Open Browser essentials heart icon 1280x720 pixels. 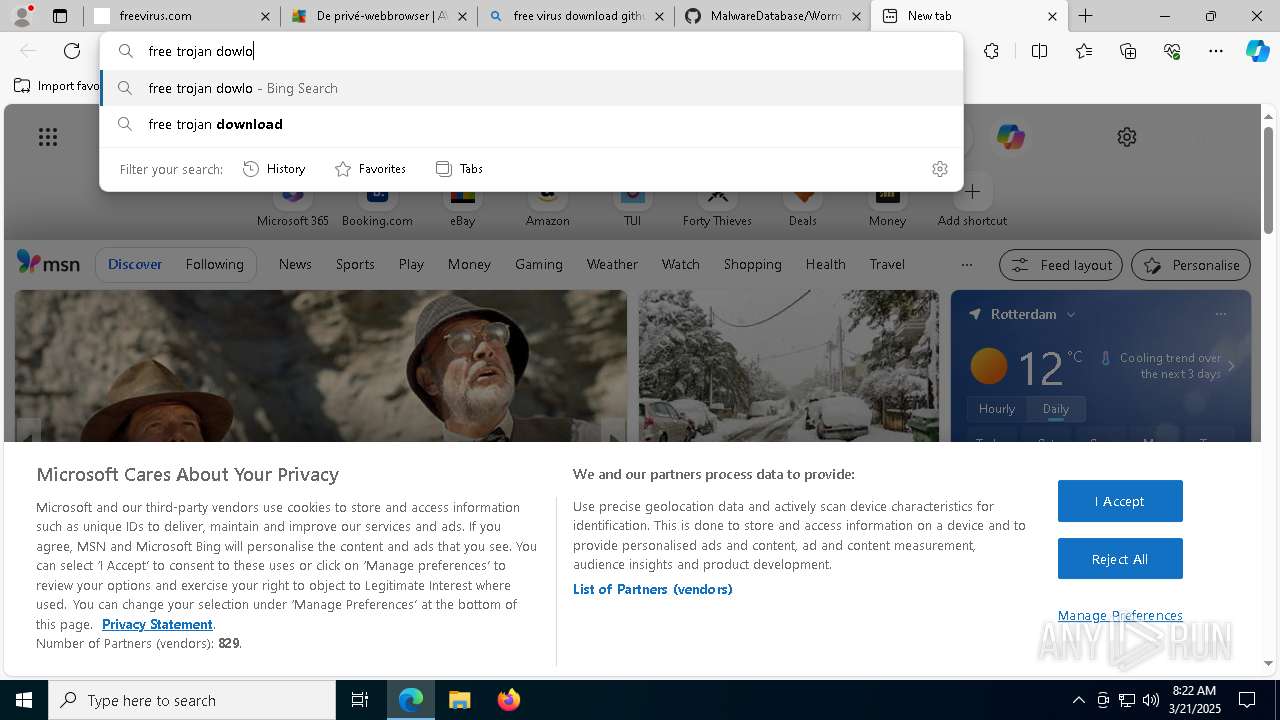1172,51
